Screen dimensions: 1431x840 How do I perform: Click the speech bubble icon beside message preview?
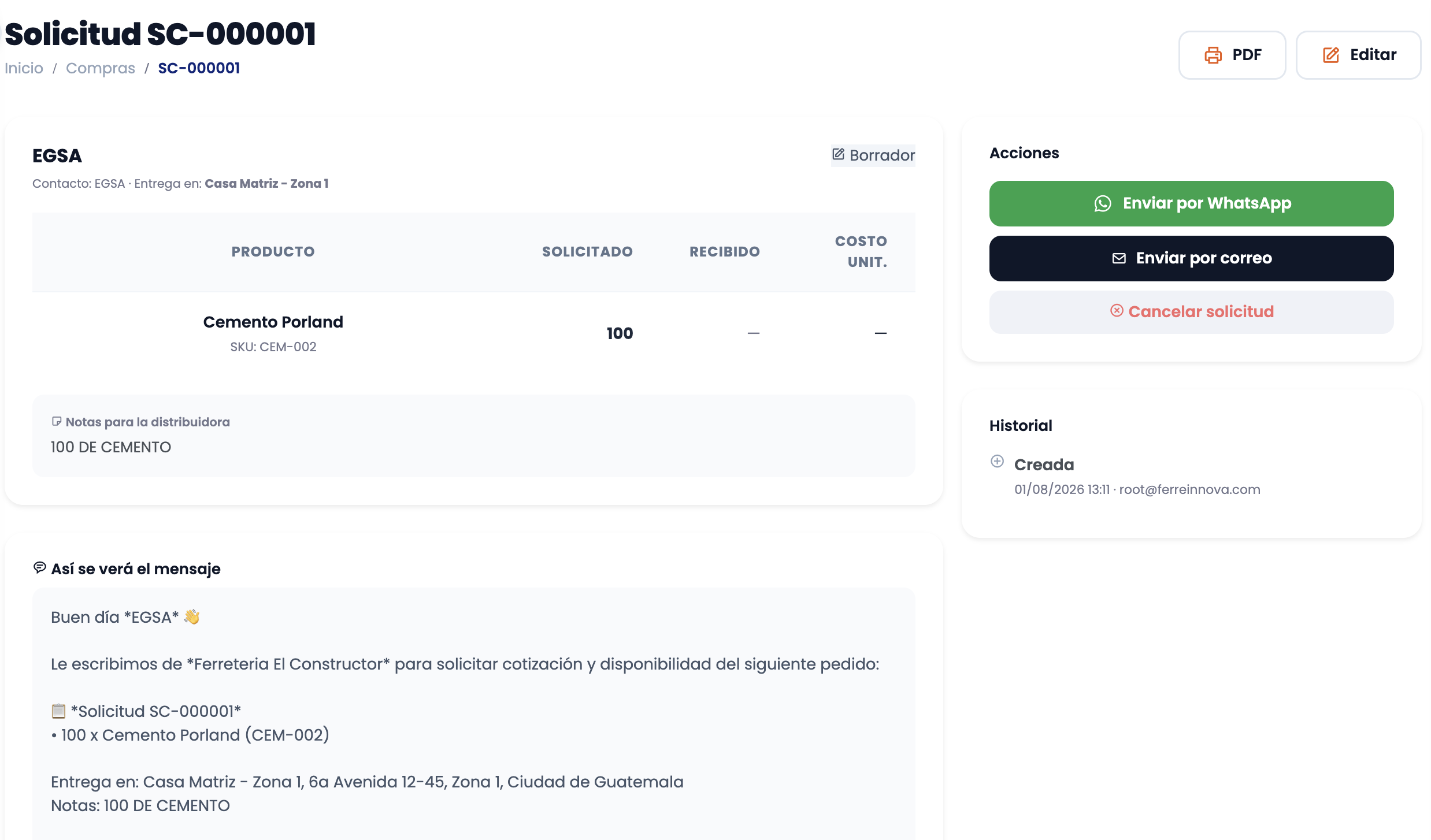tap(39, 568)
